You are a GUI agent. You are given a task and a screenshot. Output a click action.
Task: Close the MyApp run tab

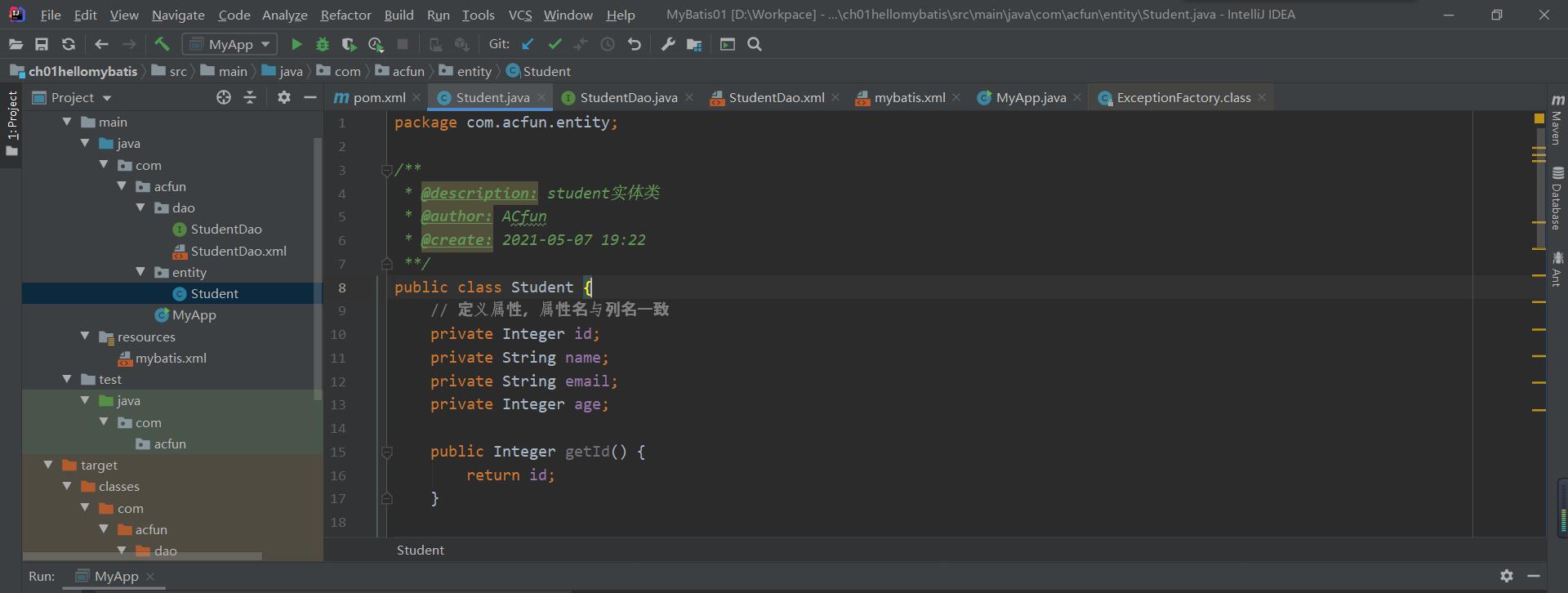click(150, 577)
